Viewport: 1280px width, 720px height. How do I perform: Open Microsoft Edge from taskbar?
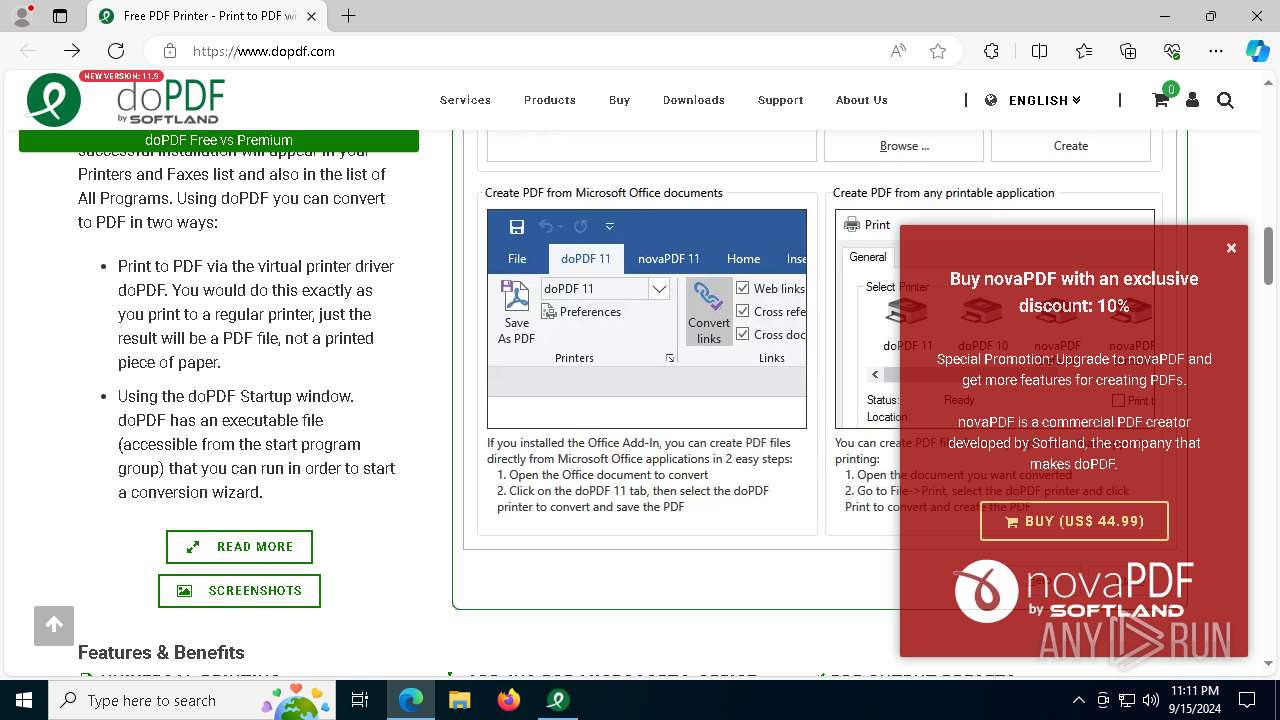click(x=411, y=700)
